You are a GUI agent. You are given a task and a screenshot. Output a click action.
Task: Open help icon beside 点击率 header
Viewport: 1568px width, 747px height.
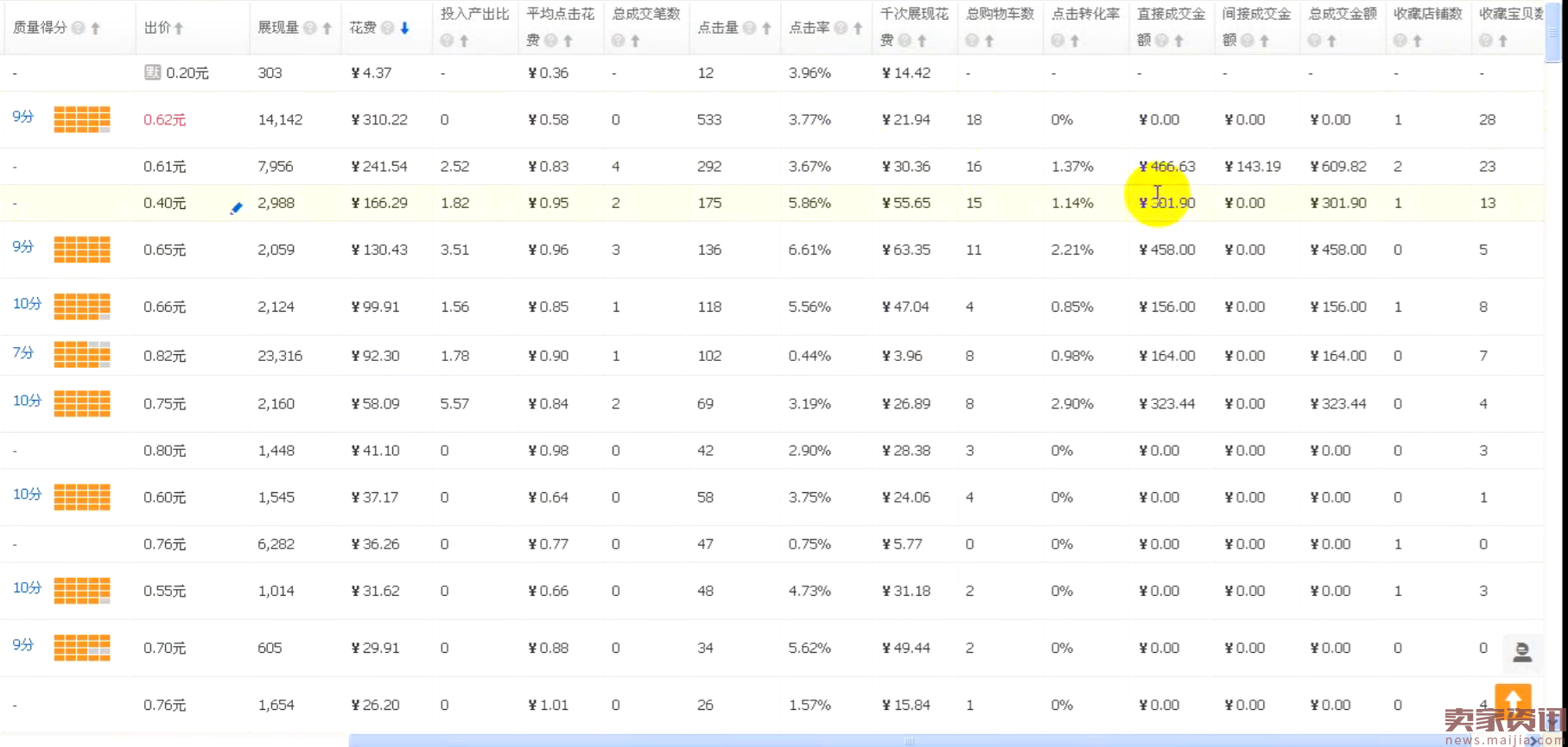[x=841, y=28]
